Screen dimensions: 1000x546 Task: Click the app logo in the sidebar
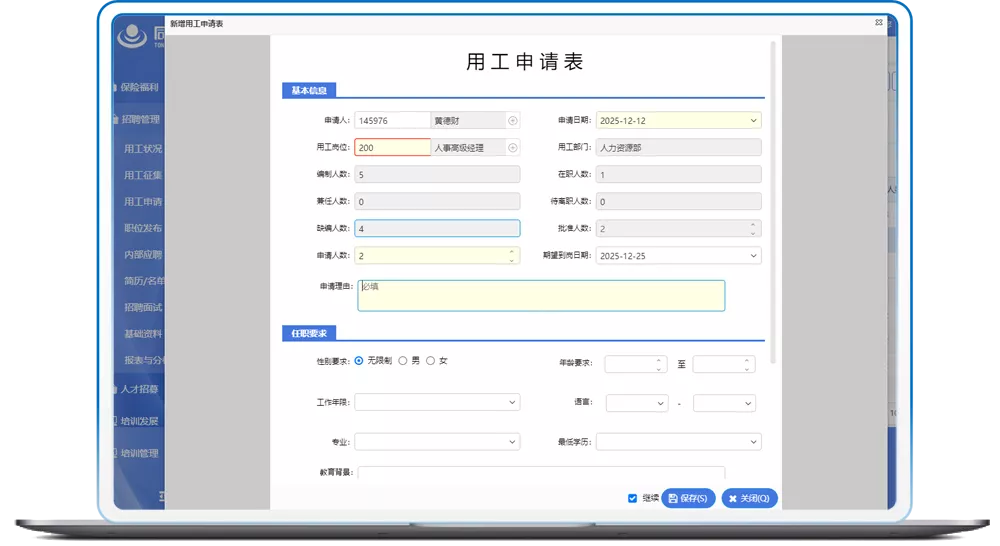coord(132,36)
